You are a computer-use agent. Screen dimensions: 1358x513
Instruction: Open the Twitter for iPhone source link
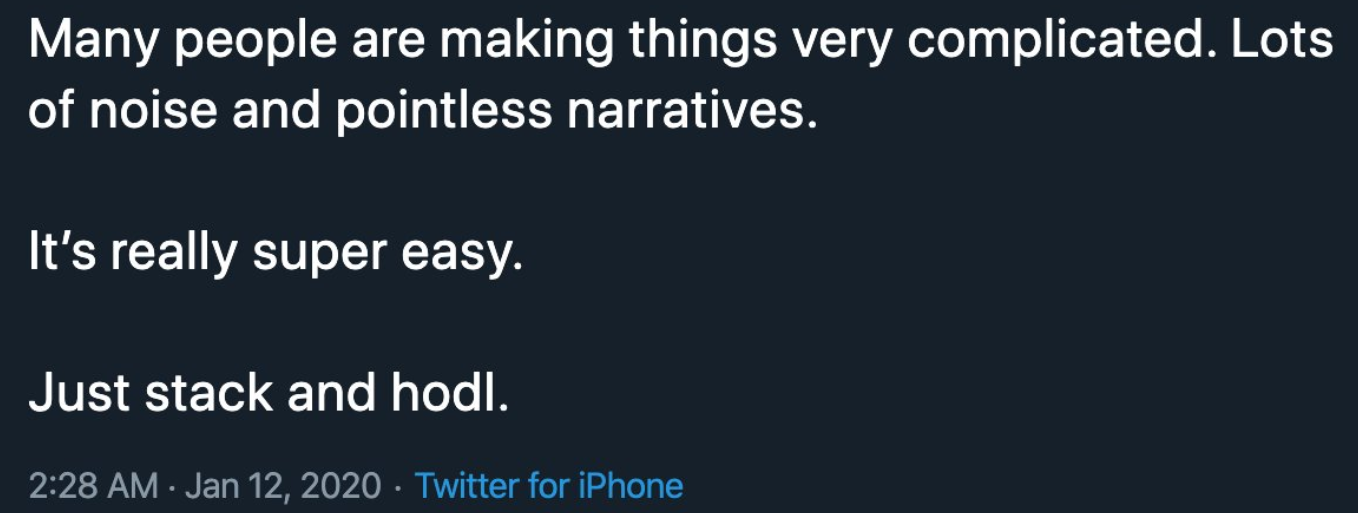coord(549,486)
